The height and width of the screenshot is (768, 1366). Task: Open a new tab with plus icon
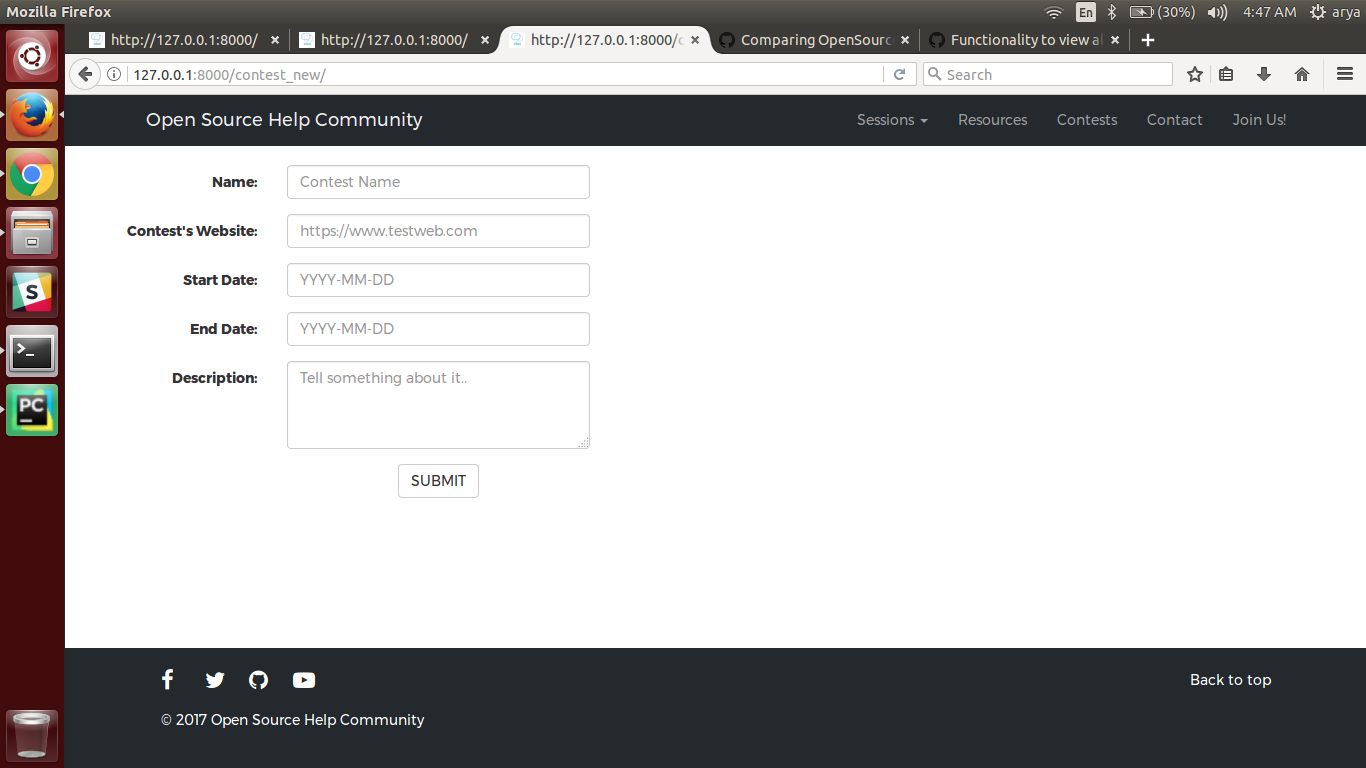pyautogui.click(x=1148, y=40)
